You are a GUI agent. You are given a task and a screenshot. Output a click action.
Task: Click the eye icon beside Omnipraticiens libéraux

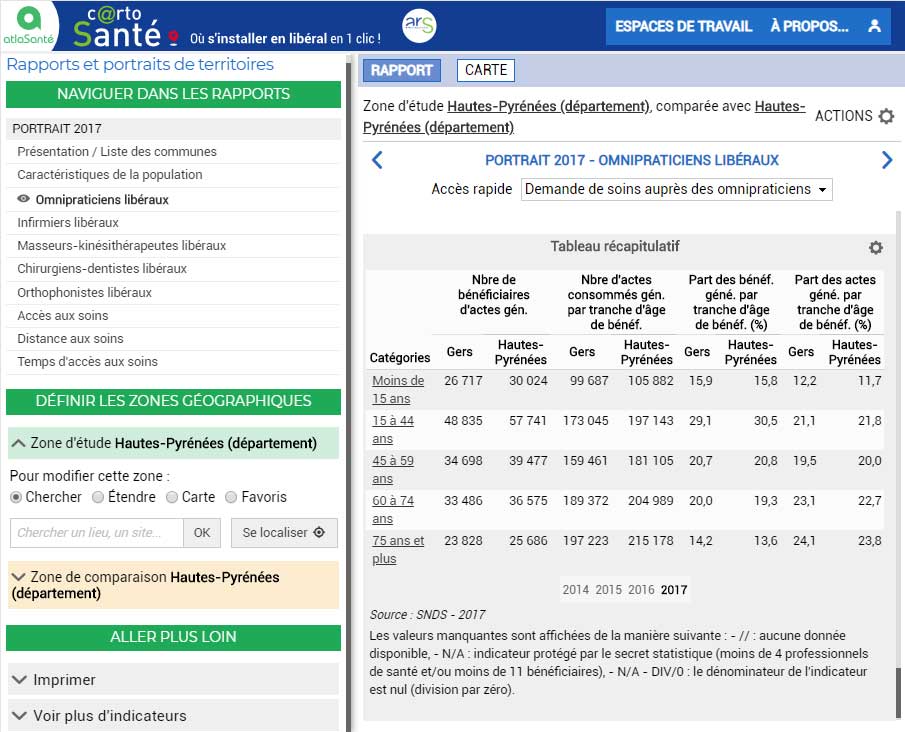[23, 199]
